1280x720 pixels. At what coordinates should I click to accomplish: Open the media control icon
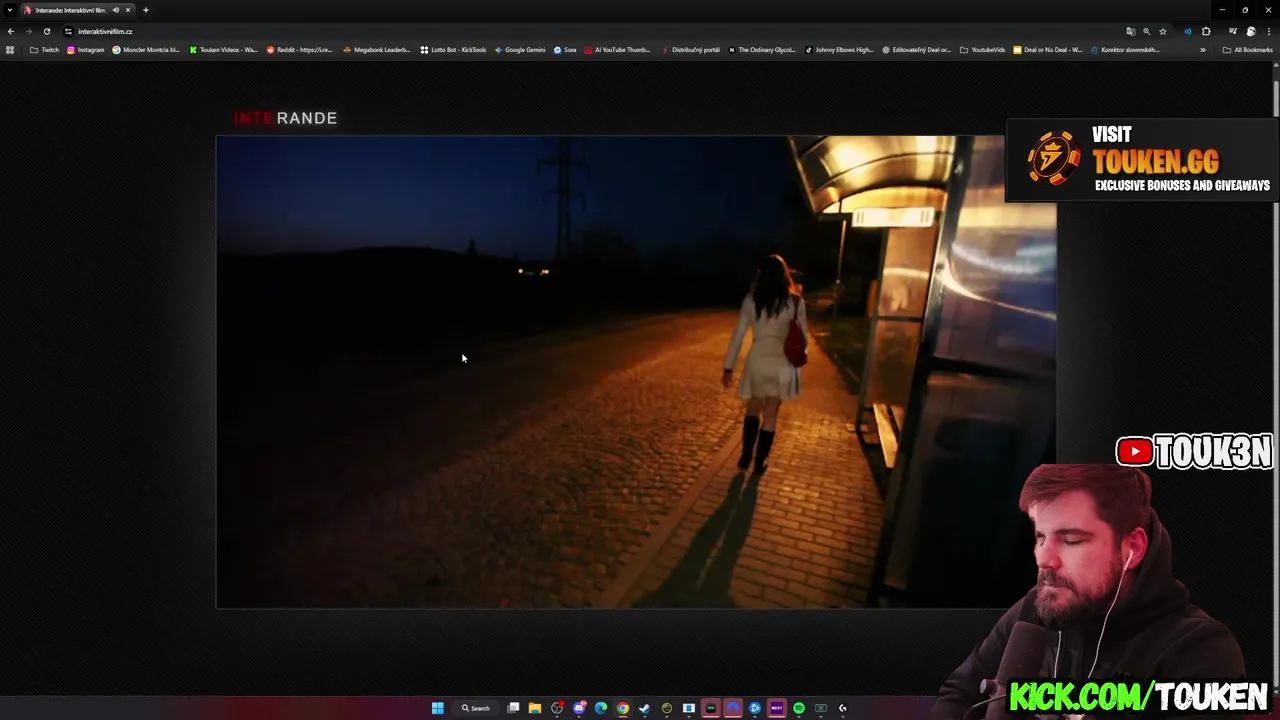point(1233,31)
